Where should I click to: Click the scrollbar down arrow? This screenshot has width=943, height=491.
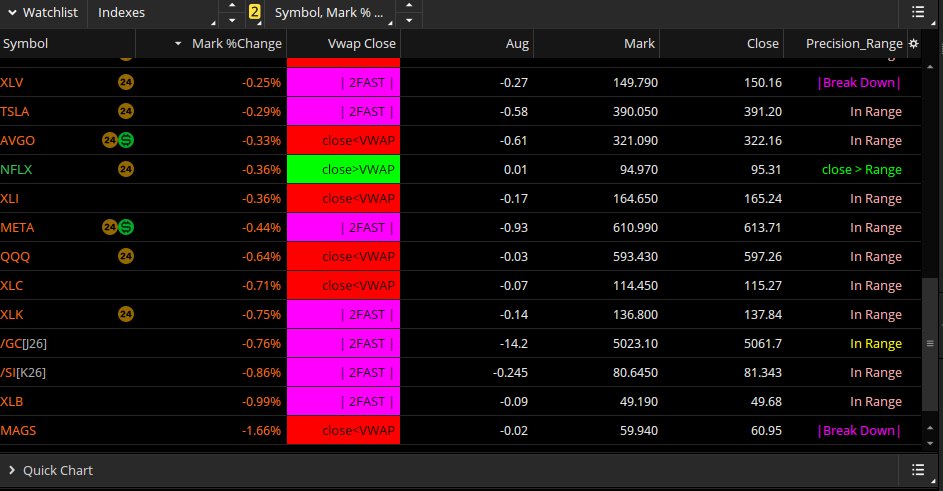(930, 443)
